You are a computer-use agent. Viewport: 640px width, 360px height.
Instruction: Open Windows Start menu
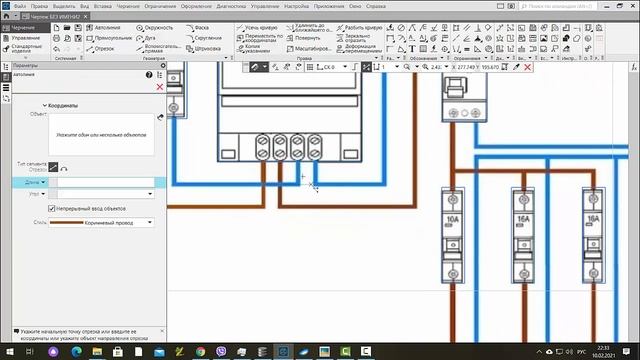point(9,351)
